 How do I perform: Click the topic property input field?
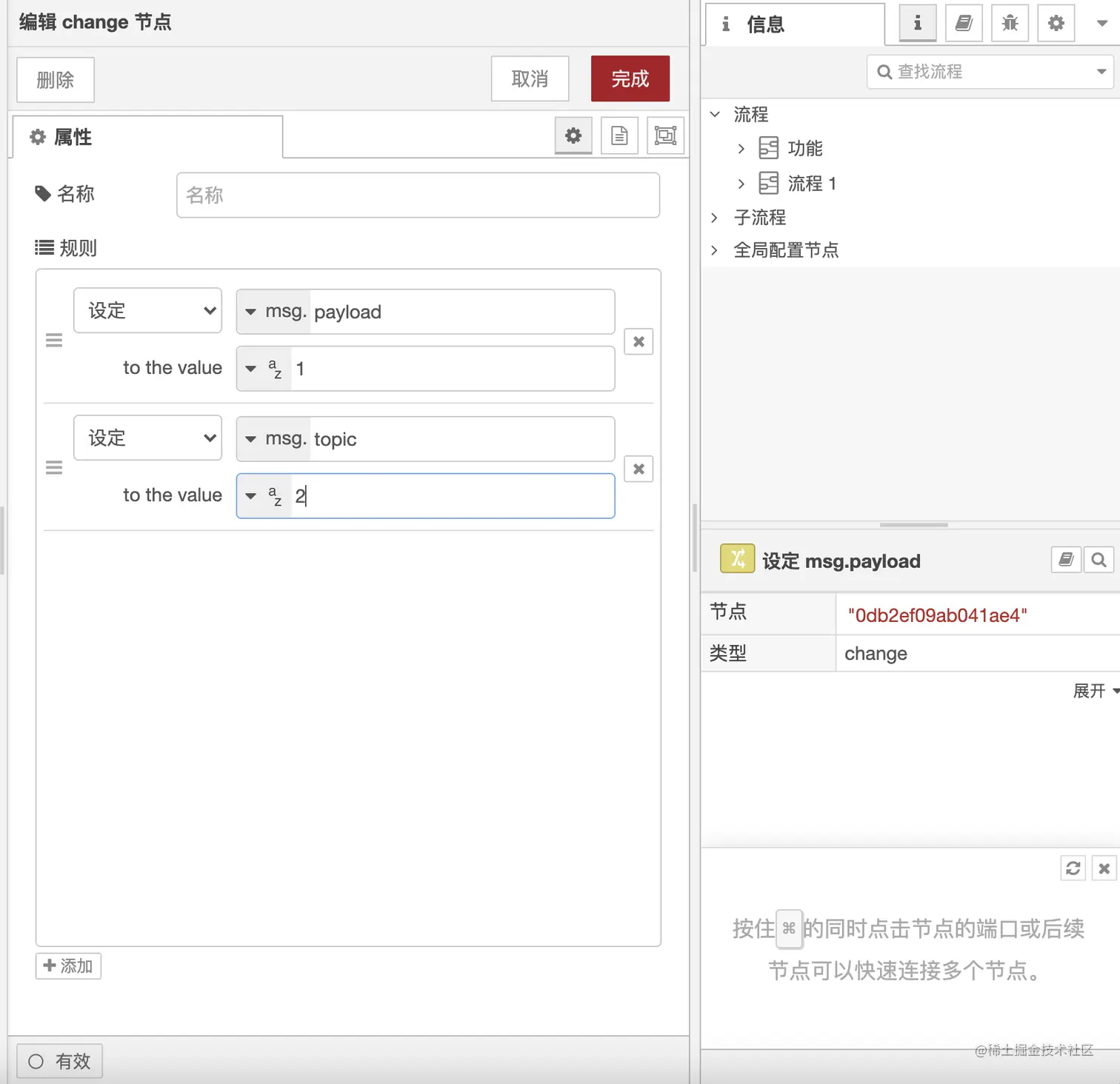click(x=461, y=439)
